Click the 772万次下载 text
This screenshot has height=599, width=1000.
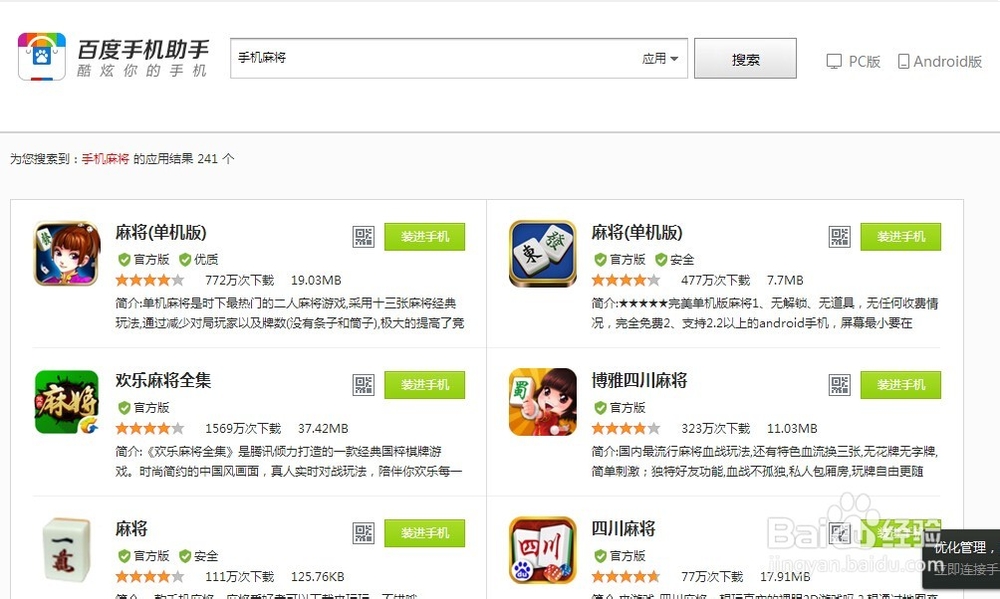tap(239, 280)
